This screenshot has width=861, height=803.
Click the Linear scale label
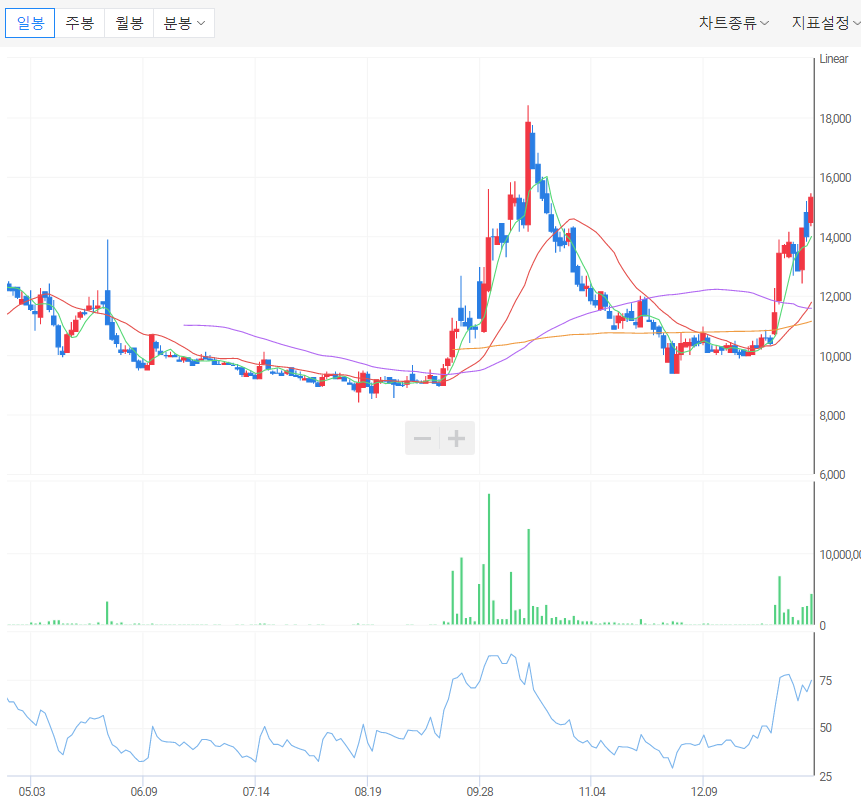[x=834, y=59]
